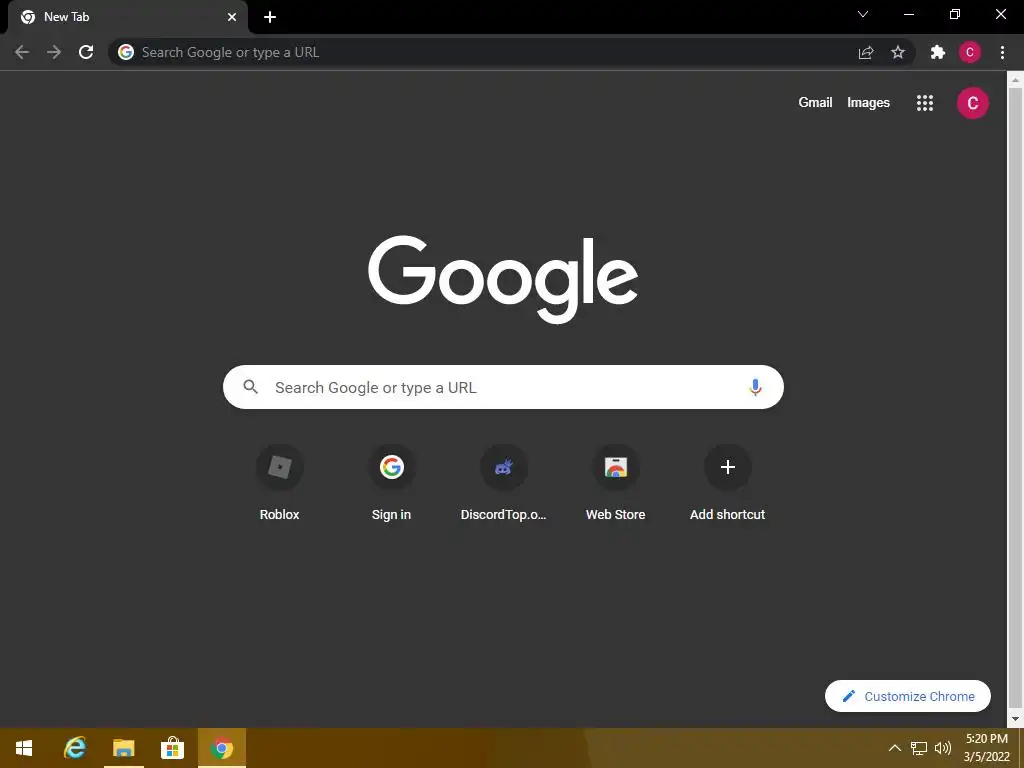The height and width of the screenshot is (768, 1024).
Task: Open the Web Store shortcut
Action: tap(615, 483)
